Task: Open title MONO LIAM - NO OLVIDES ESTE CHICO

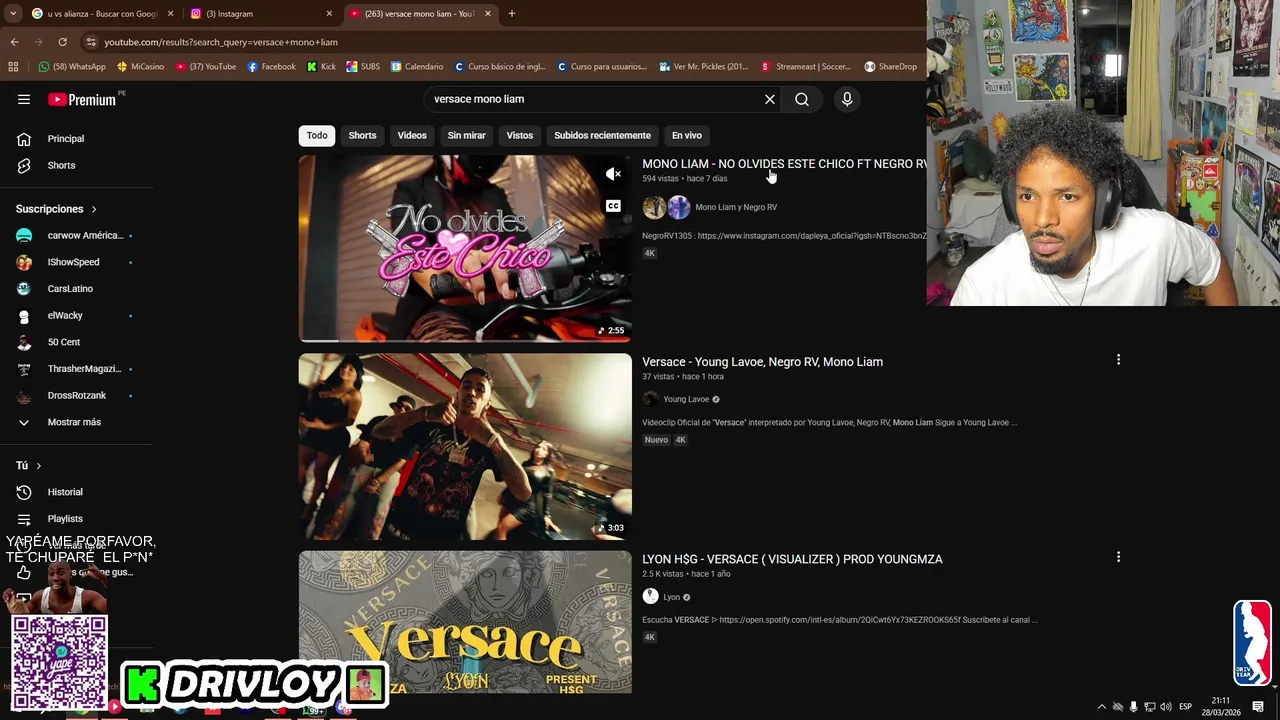Action: pyautogui.click(x=784, y=164)
